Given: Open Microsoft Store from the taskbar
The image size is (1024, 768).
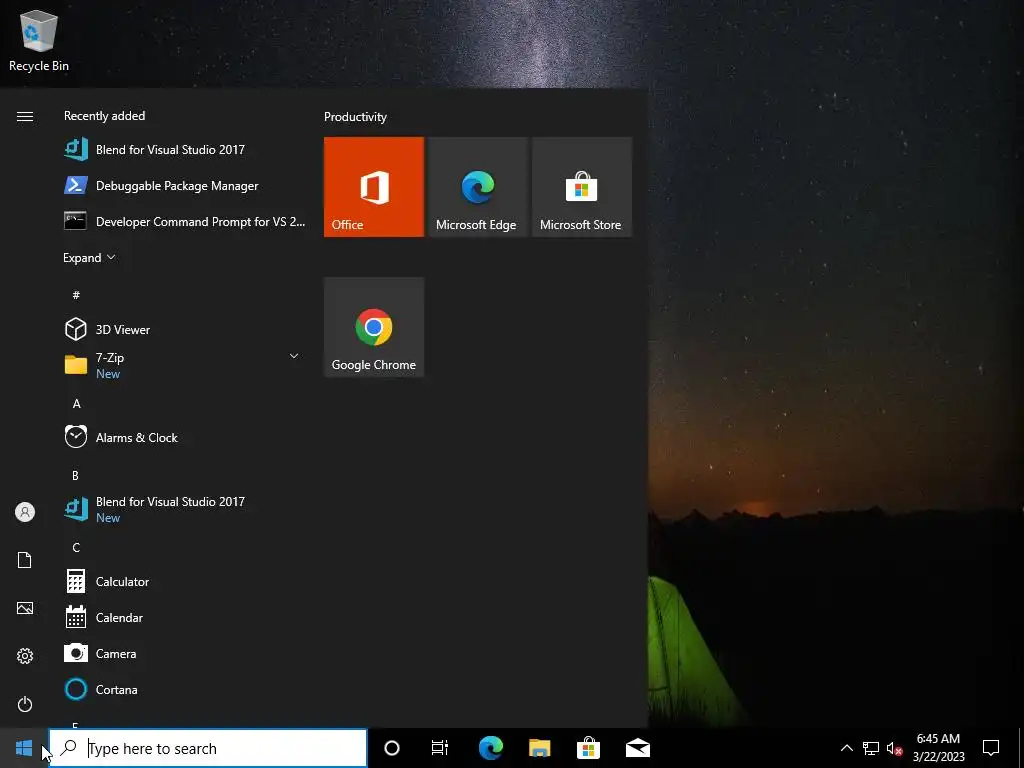Looking at the screenshot, I should (588, 748).
